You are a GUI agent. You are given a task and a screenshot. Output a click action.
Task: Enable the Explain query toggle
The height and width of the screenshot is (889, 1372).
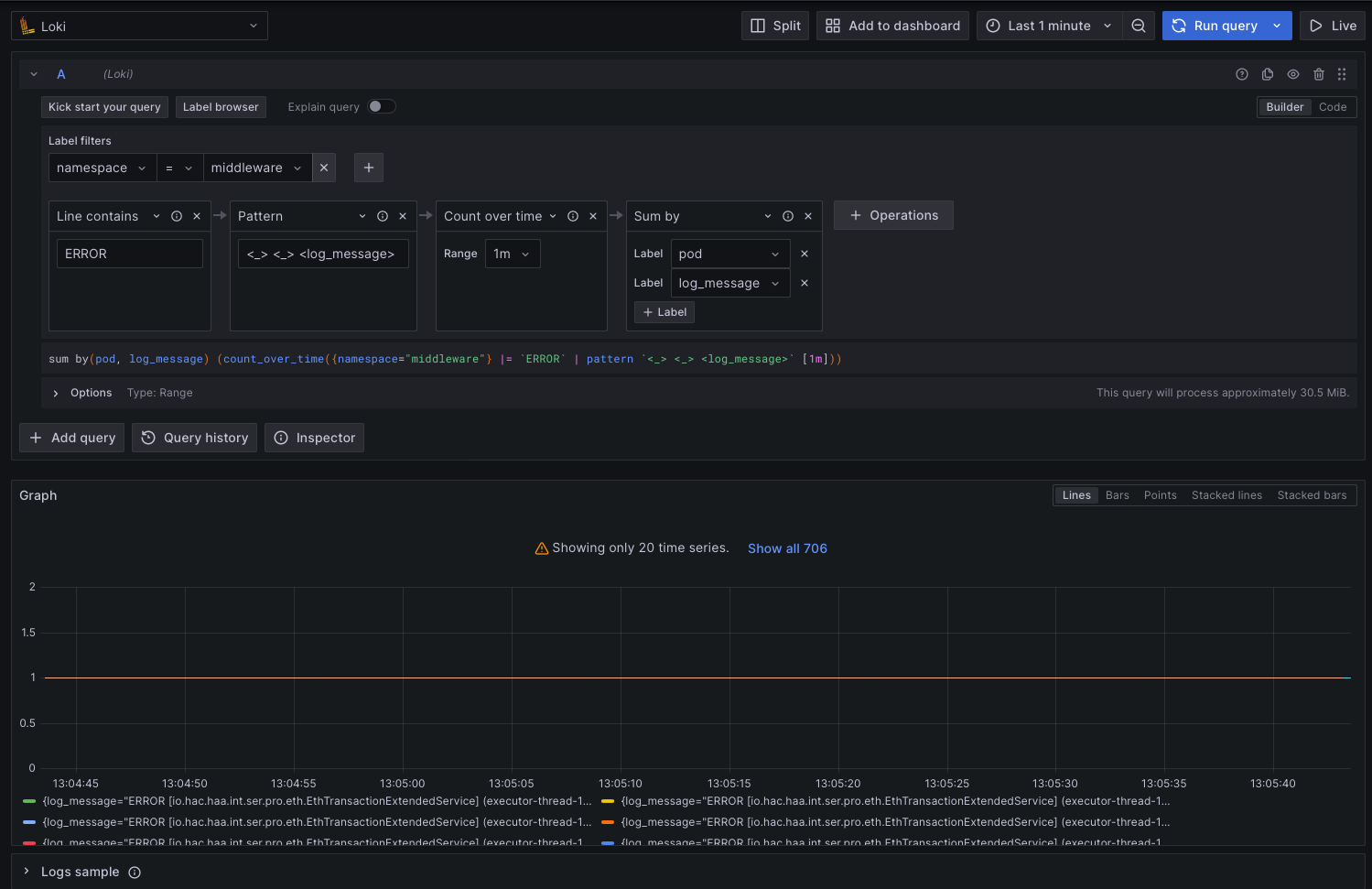coord(383,106)
